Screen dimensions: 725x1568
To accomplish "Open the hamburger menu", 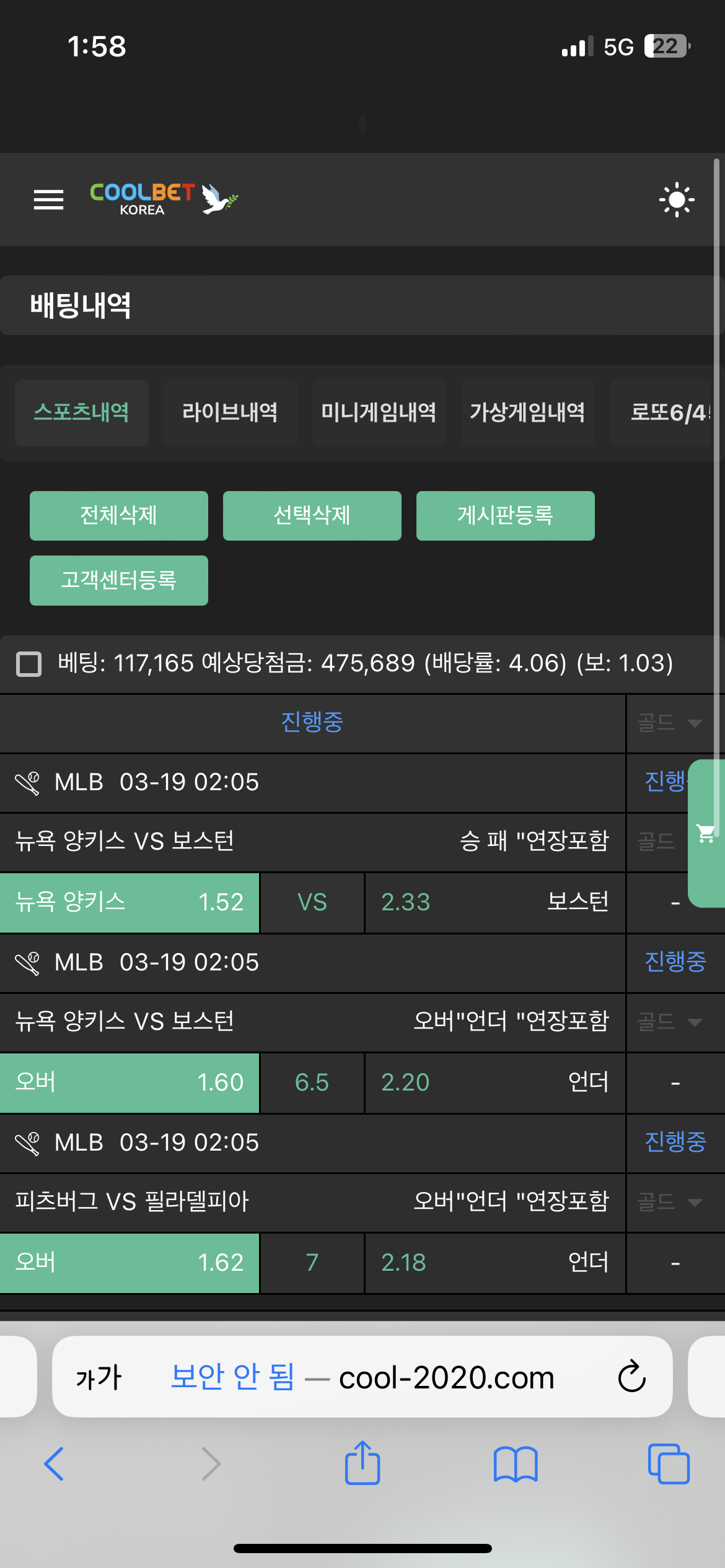I will pyautogui.click(x=48, y=199).
